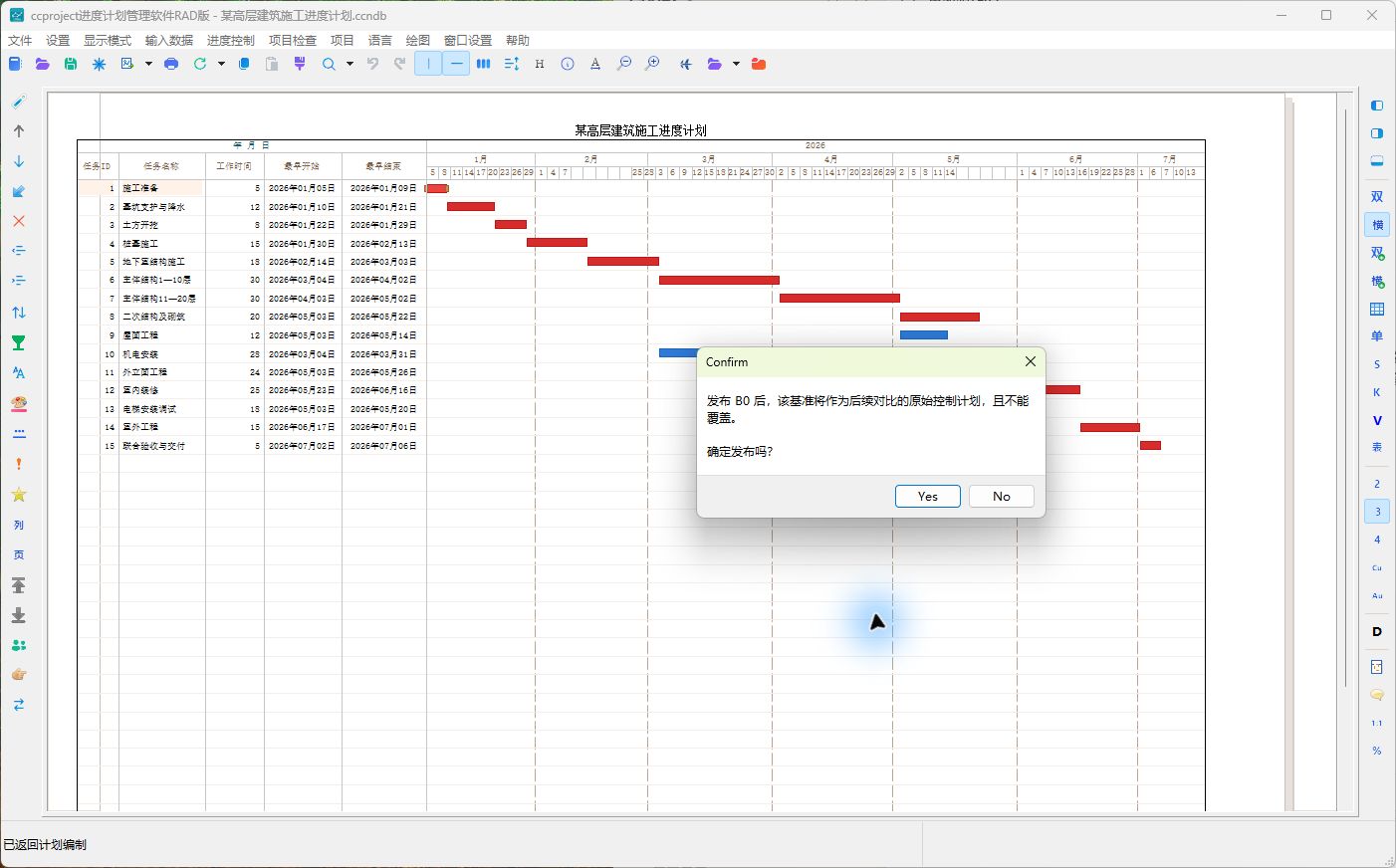Screen dimensions: 1396x868
Task: Click the export image toolbar icon
Action: click(127, 64)
